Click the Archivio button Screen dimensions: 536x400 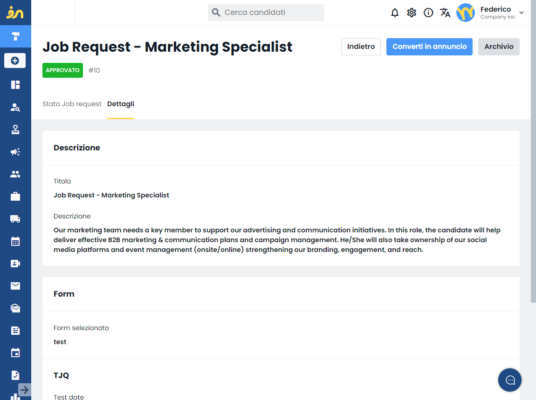pyautogui.click(x=499, y=46)
